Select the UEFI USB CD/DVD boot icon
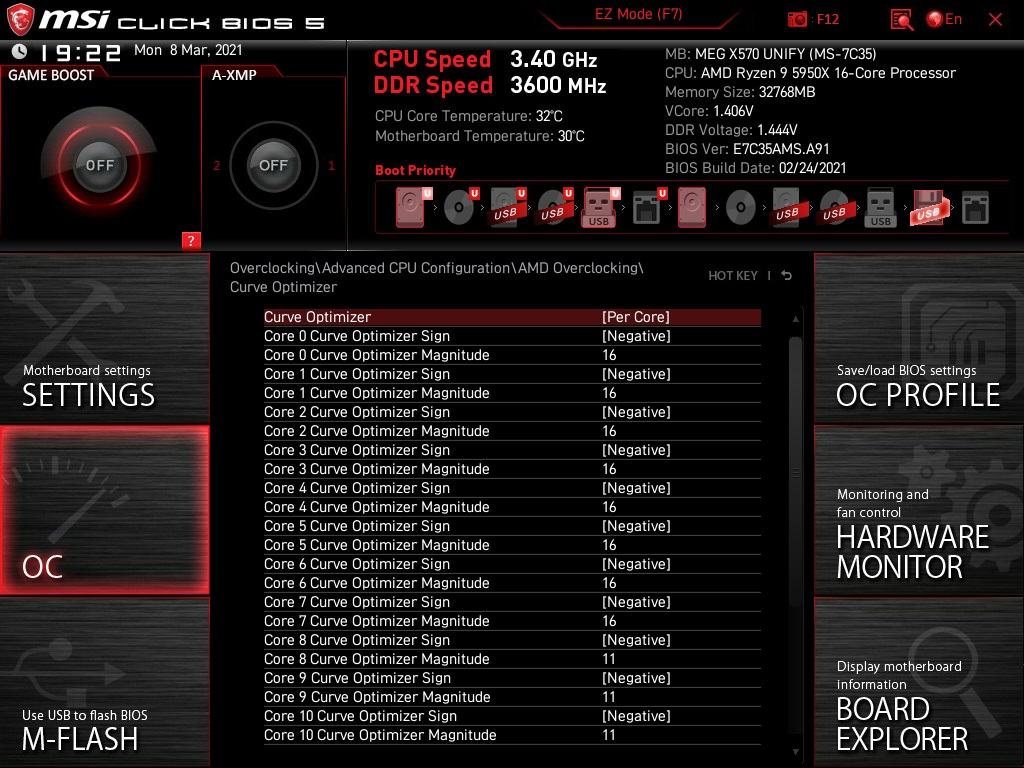Image resolution: width=1024 pixels, height=768 pixels. click(x=554, y=207)
